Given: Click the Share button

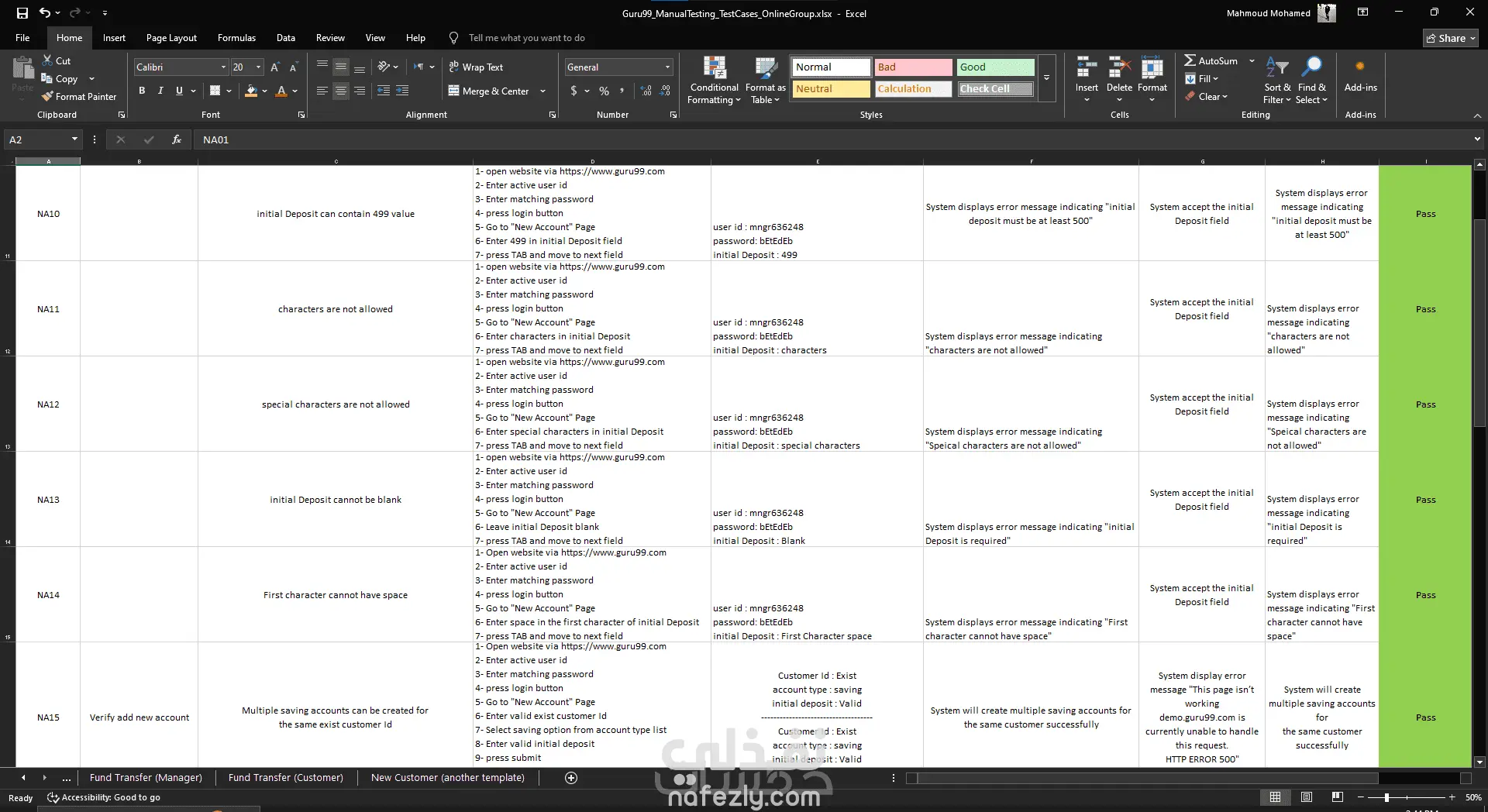Looking at the screenshot, I should tap(1451, 38).
